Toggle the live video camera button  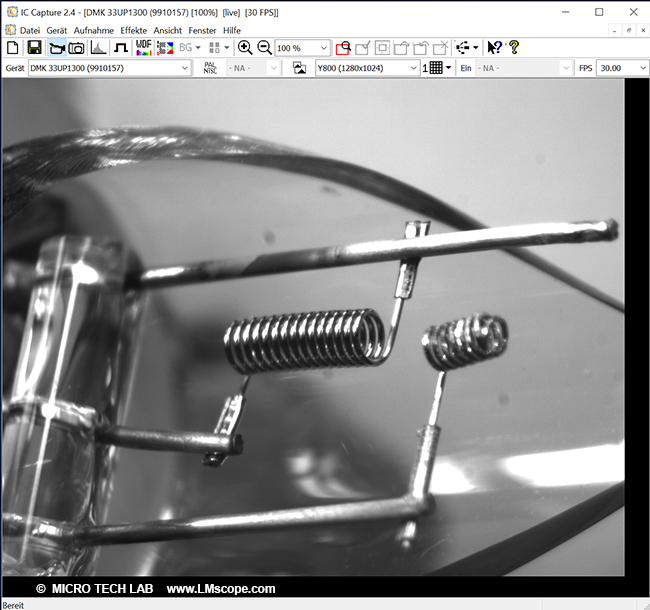tap(55, 48)
